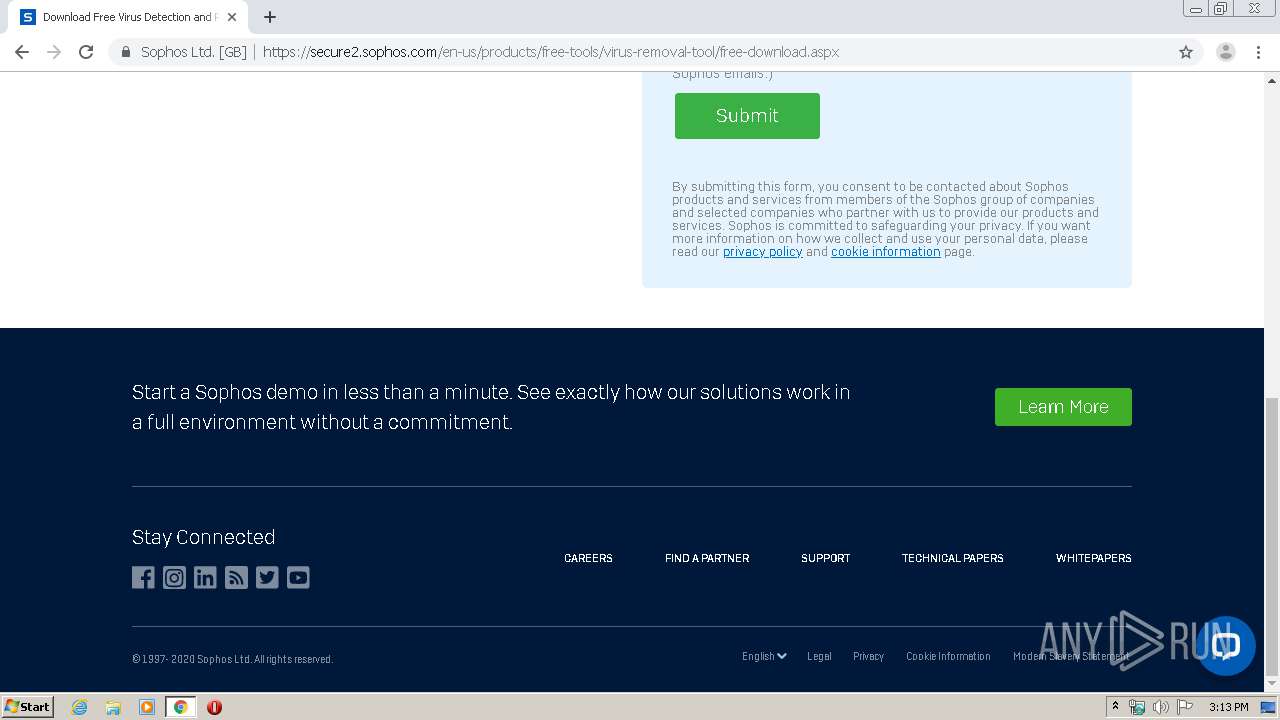Reload the current page

86,52
